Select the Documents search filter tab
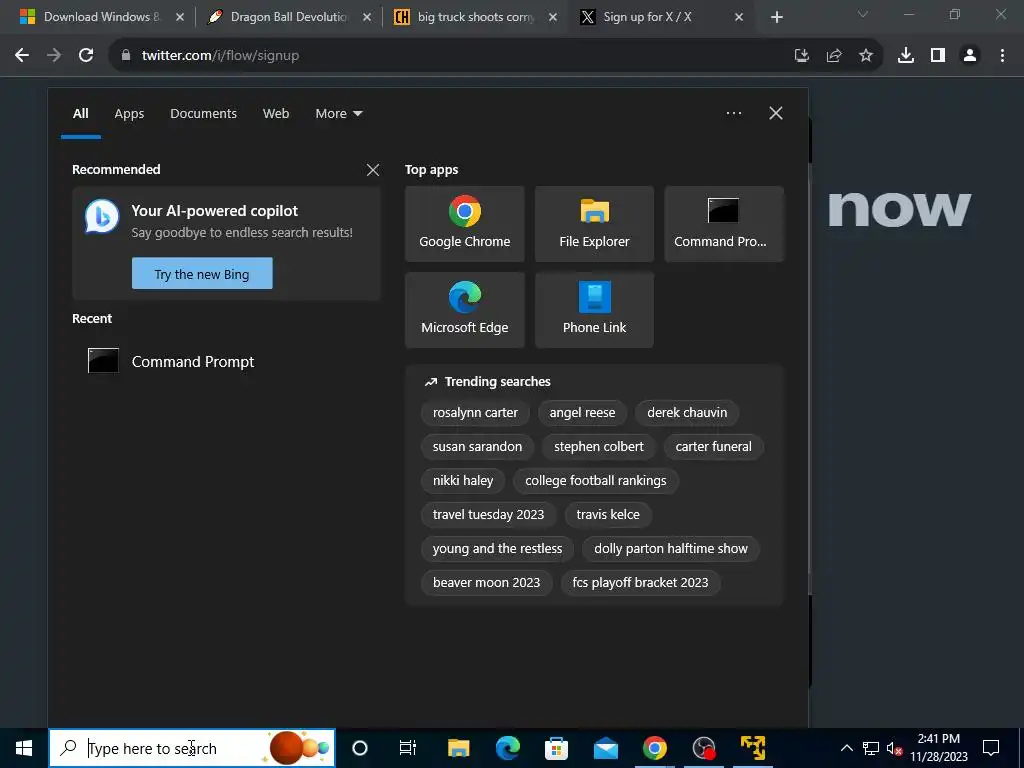Screen dimensions: 1024x768 [203, 114]
